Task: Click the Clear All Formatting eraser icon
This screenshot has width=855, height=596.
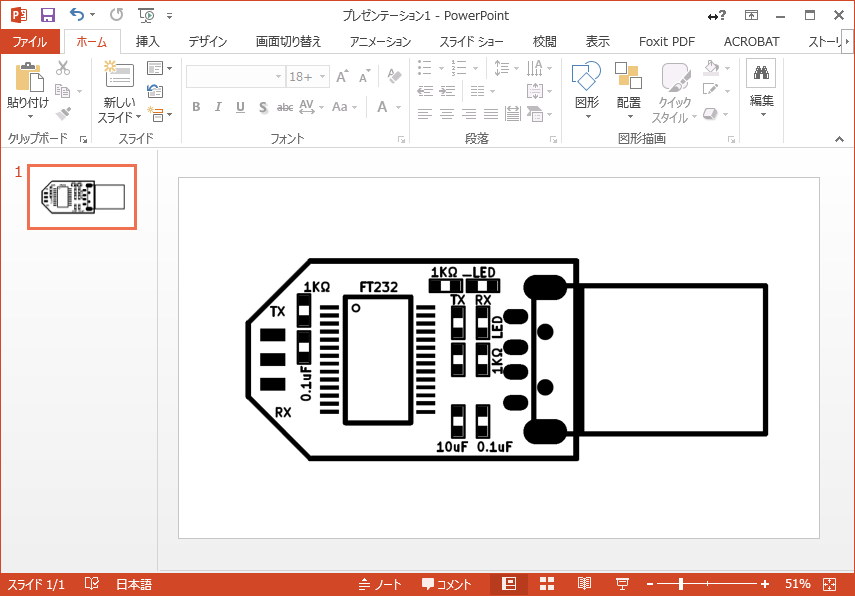Action: [x=394, y=76]
